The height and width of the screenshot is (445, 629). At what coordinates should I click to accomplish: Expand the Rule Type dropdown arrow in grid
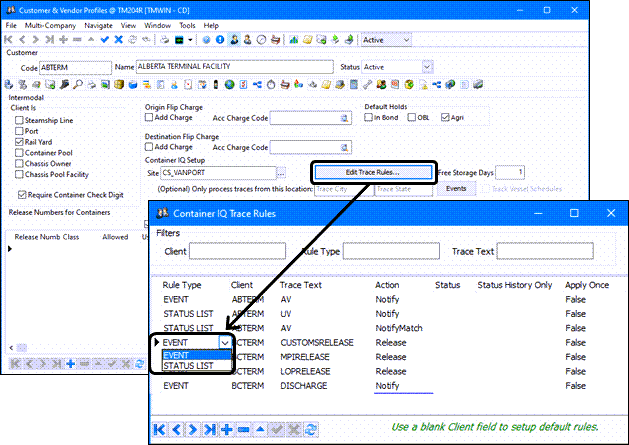223,343
